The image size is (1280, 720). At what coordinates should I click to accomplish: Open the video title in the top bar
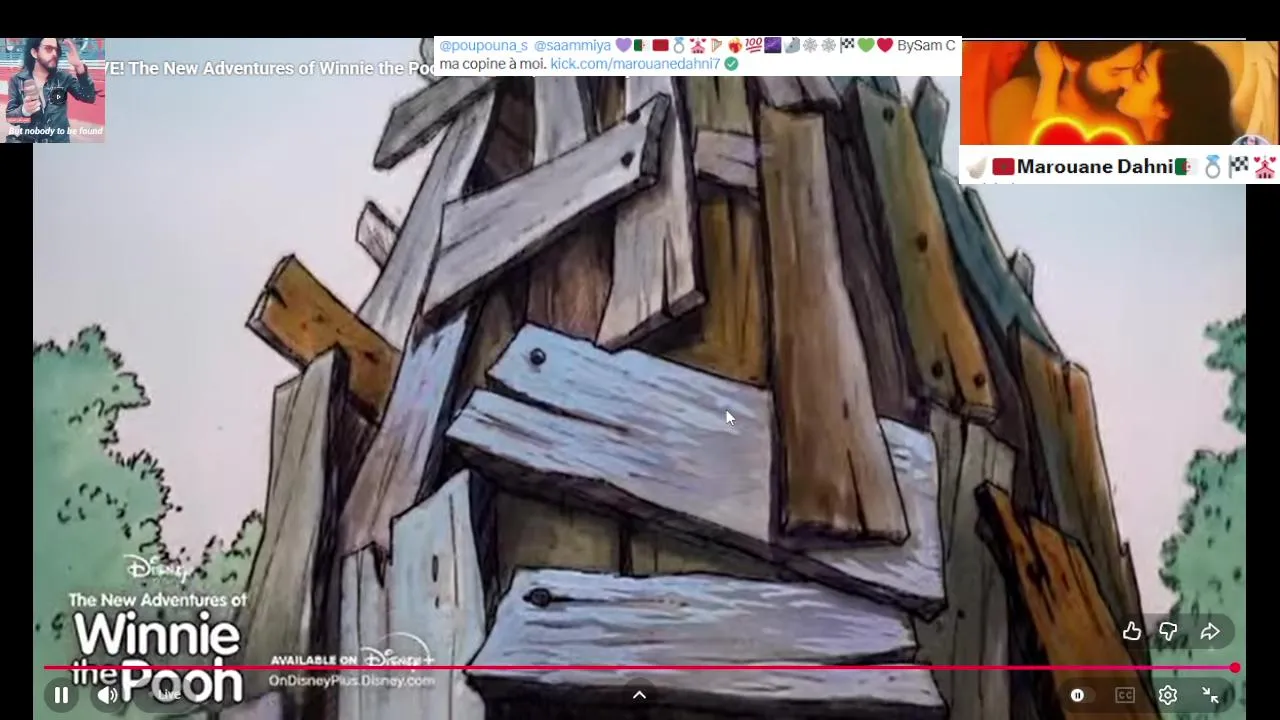coord(270,68)
